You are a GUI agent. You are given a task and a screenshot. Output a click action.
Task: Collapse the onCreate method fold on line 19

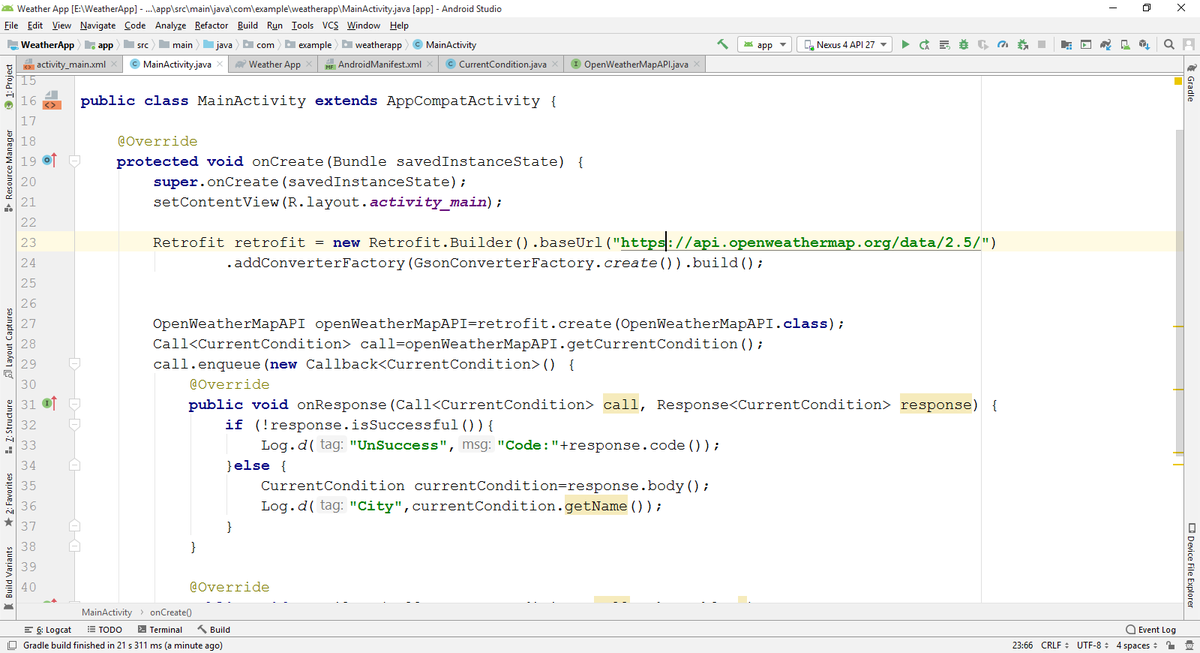point(76,161)
